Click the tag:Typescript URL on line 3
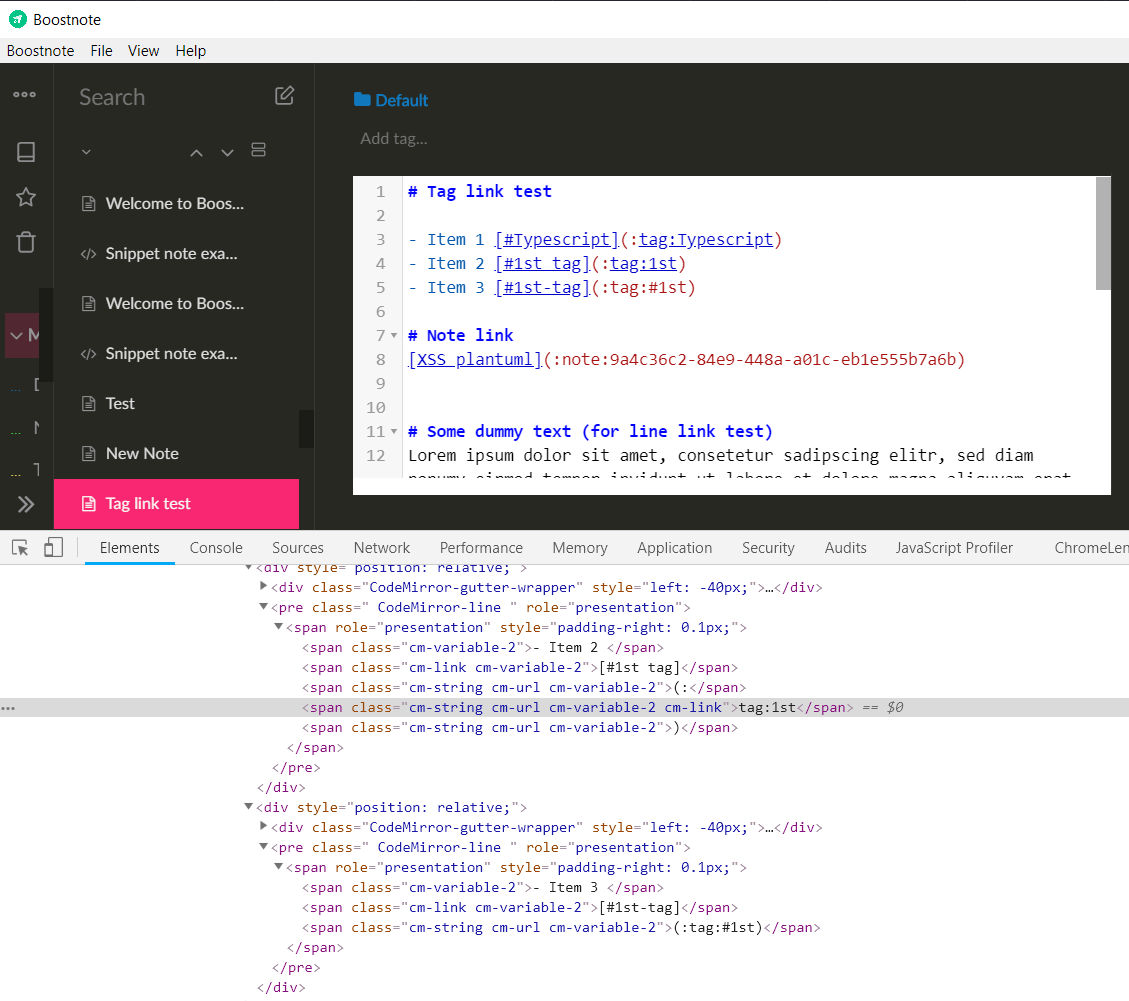 coord(706,239)
